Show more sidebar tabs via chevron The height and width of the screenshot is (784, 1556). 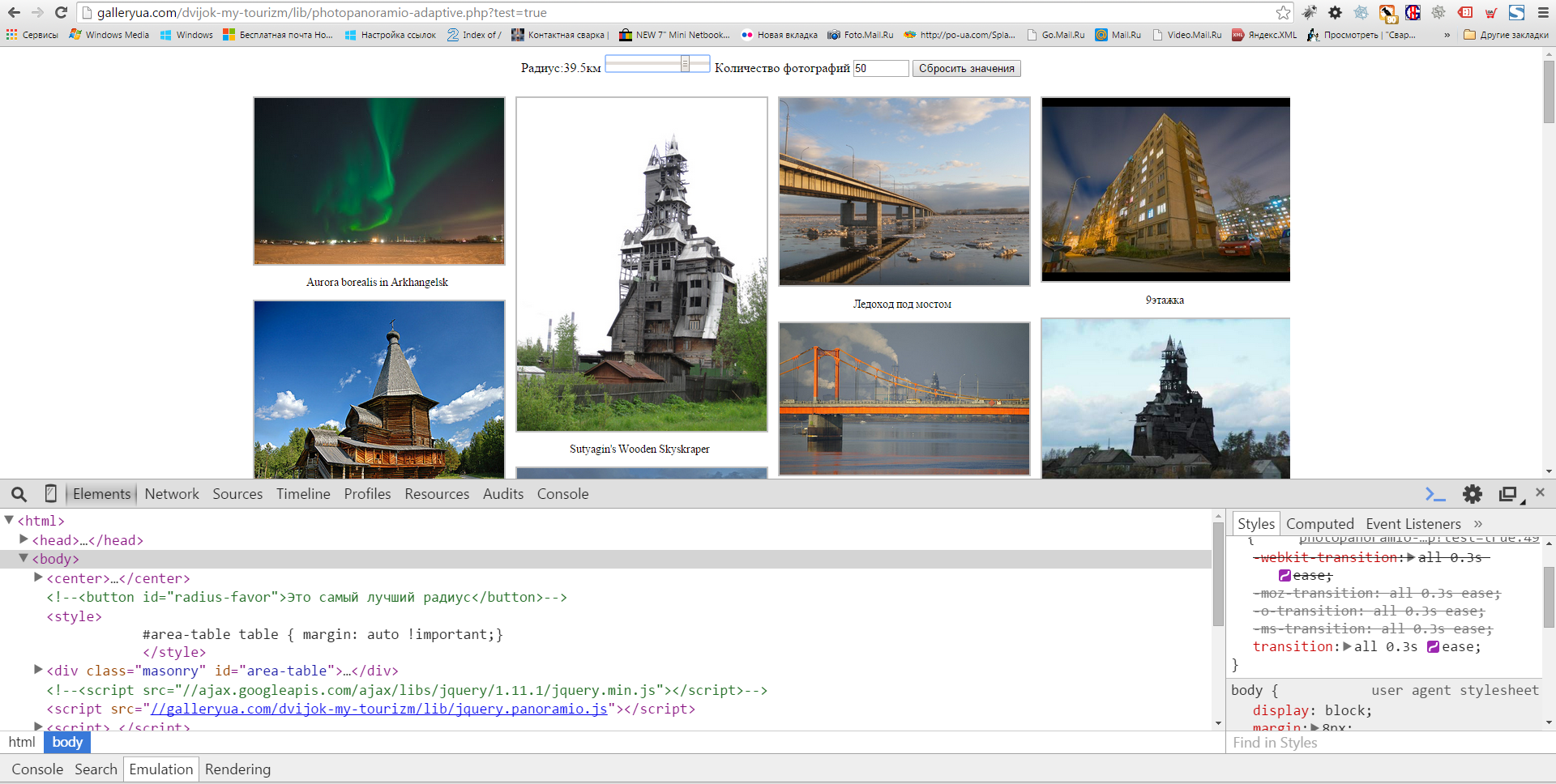pyautogui.click(x=1478, y=524)
